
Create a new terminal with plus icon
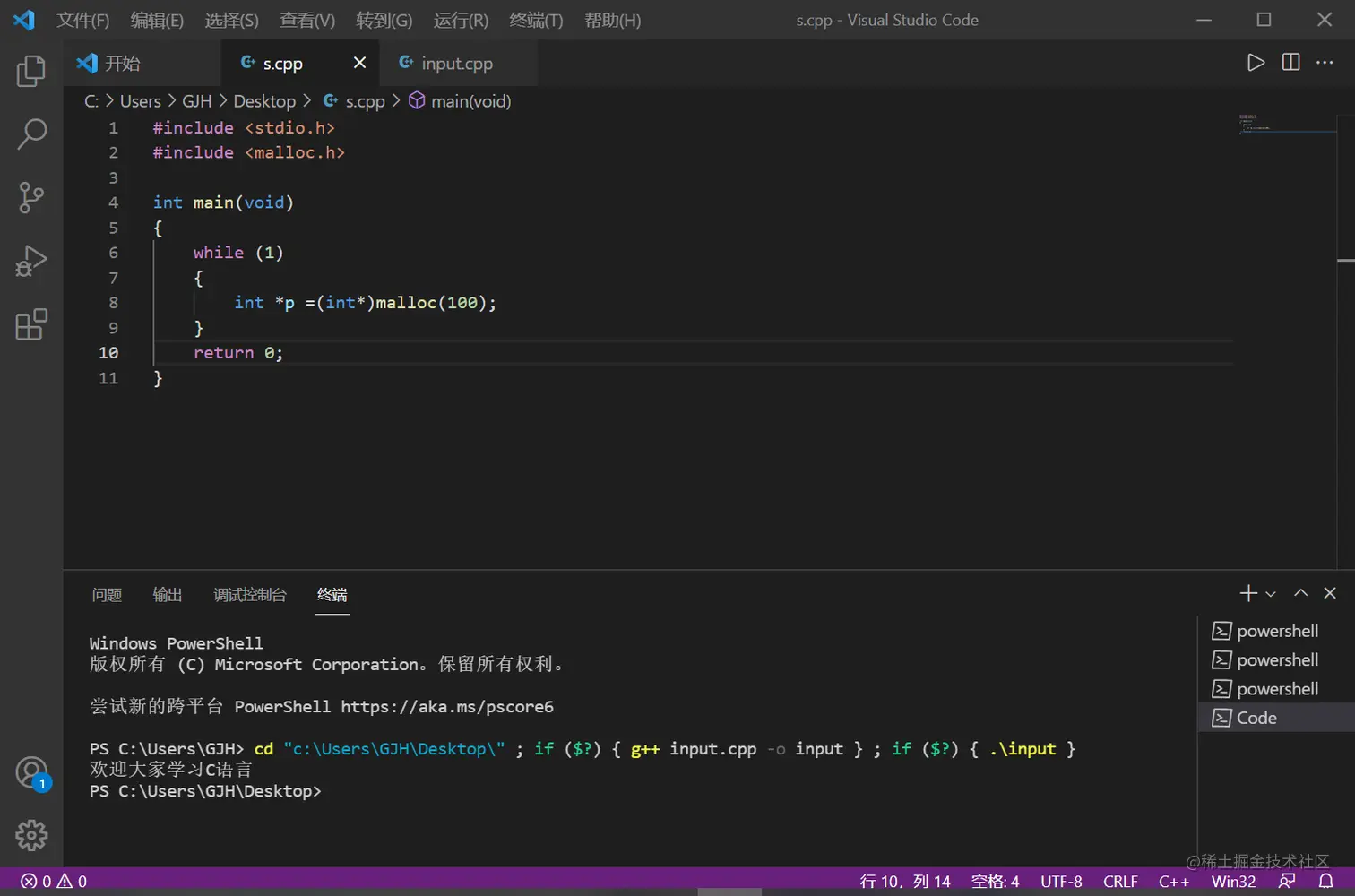(x=1247, y=593)
